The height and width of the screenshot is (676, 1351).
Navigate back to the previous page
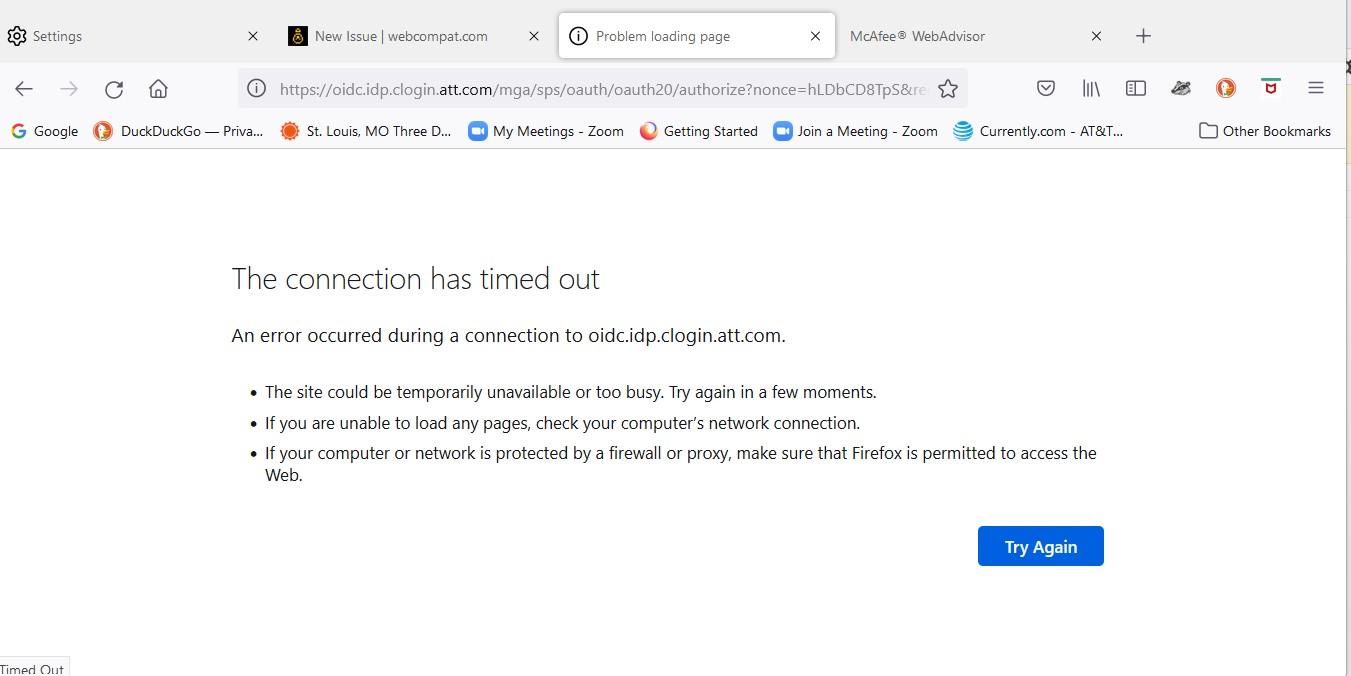24,89
